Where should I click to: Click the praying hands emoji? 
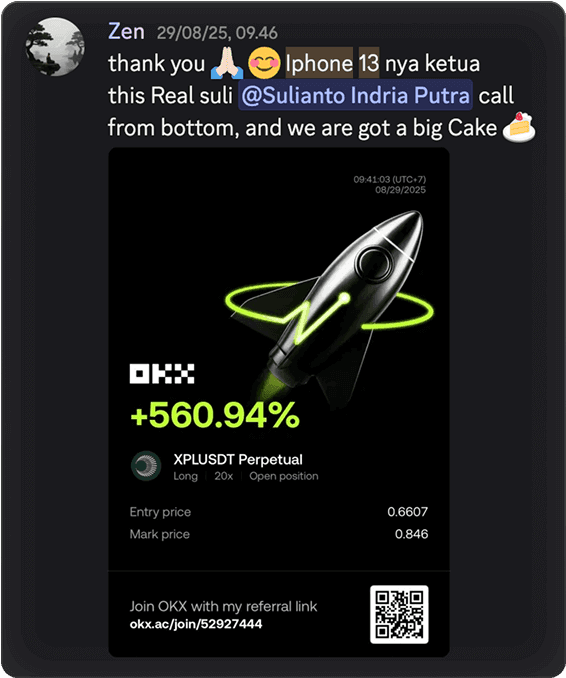click(x=227, y=64)
